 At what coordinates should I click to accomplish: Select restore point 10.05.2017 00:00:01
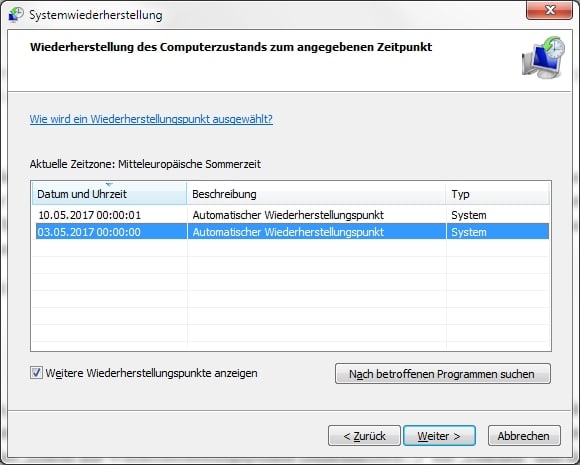[x=292, y=215]
